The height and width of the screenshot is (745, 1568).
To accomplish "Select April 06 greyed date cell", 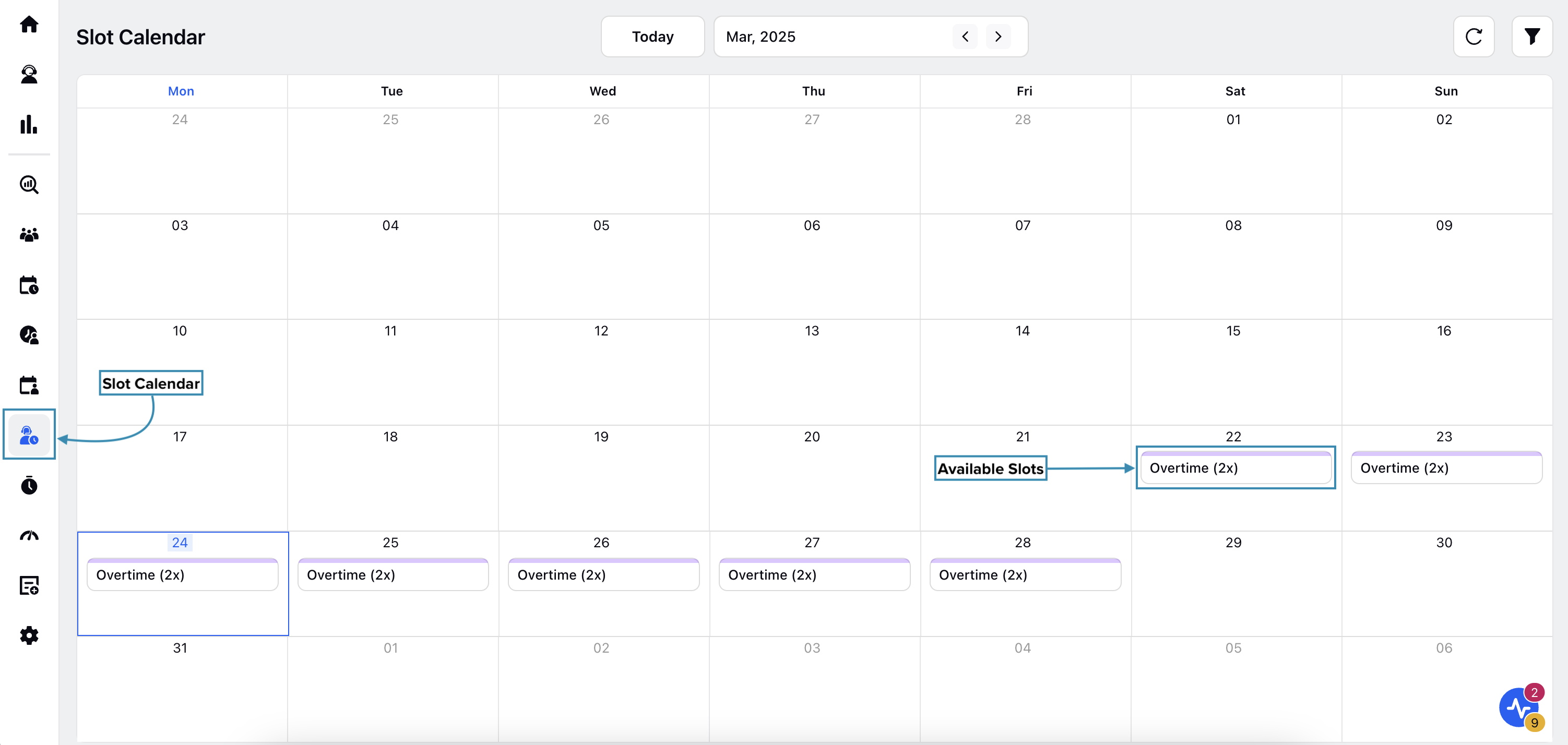I will [x=1446, y=689].
